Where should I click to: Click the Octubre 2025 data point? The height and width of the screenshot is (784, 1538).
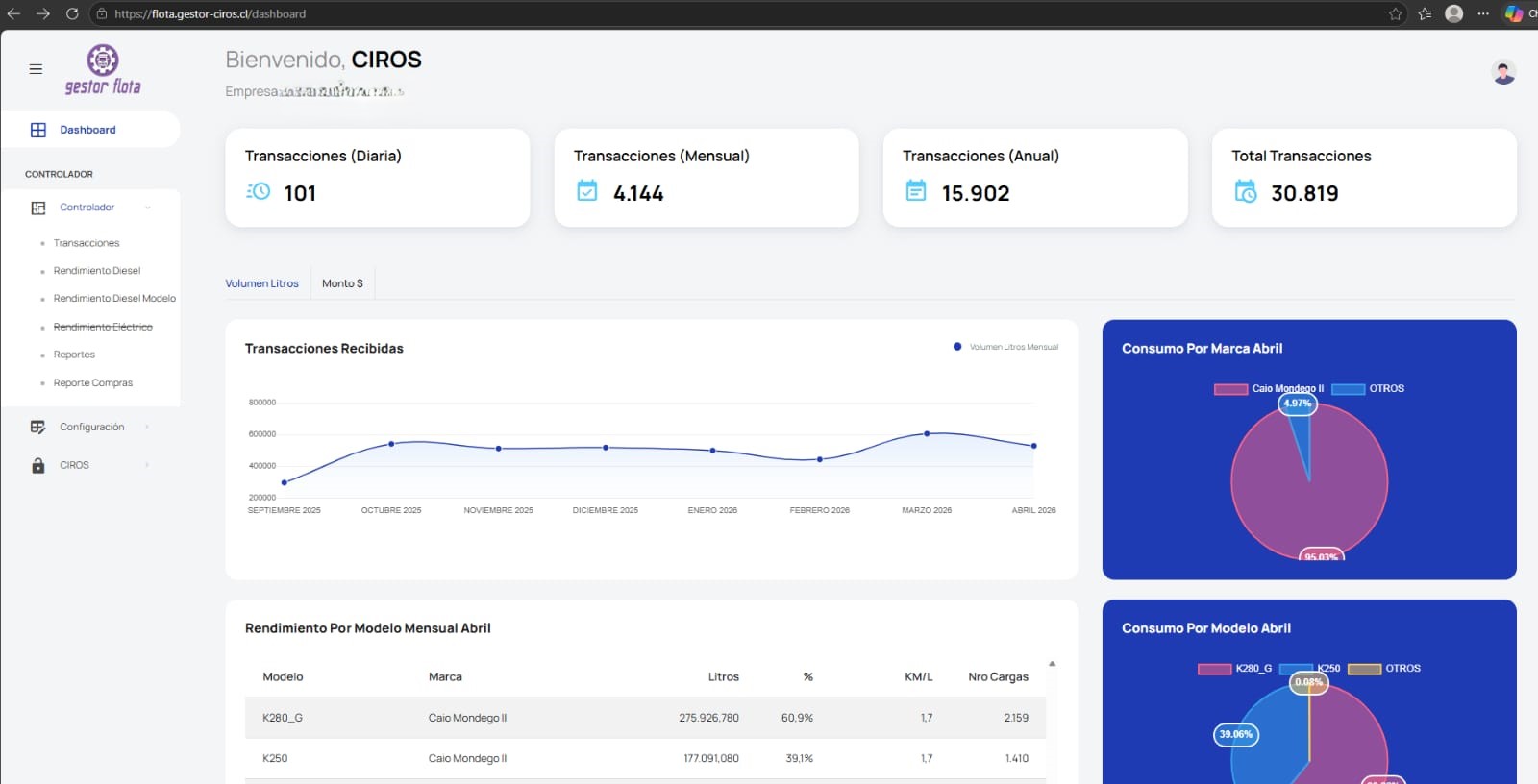(391, 444)
